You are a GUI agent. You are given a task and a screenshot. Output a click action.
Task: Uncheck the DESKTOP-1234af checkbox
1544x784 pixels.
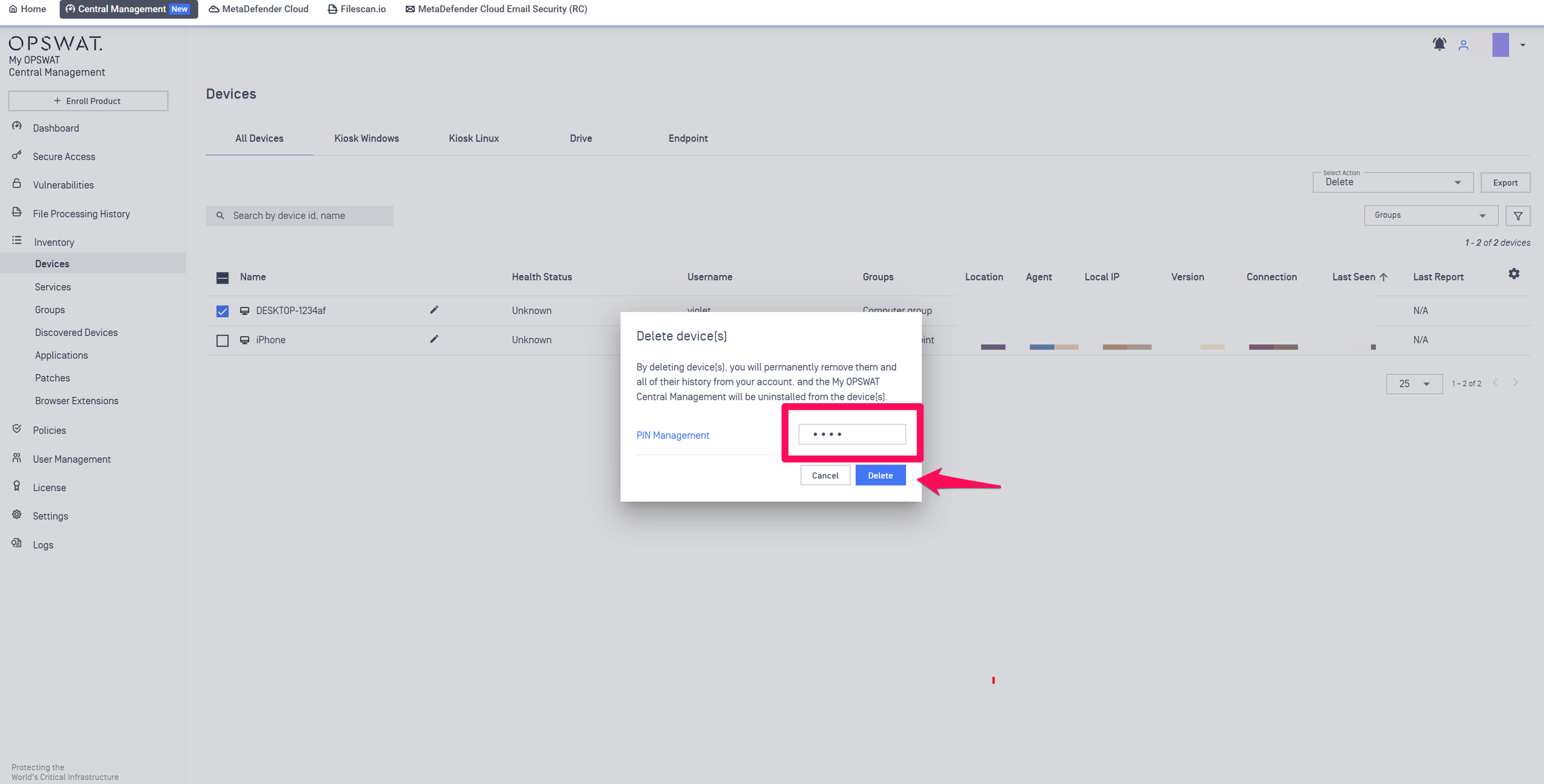pyautogui.click(x=223, y=311)
